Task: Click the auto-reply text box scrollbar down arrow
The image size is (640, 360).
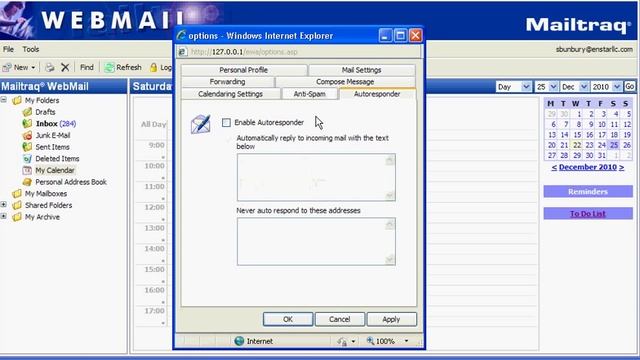Action: 390,196
